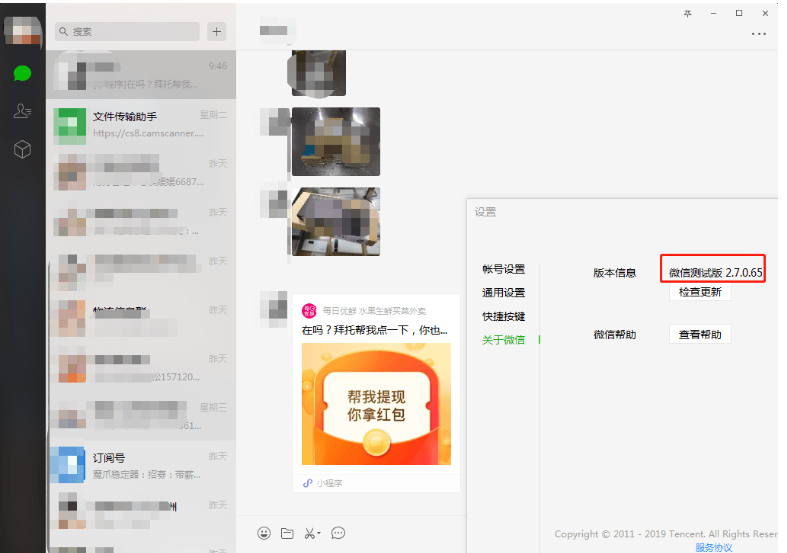This screenshot has height=553, width=787.
Task: Open the Chats tab with green bubble icon
Action: click(22, 74)
